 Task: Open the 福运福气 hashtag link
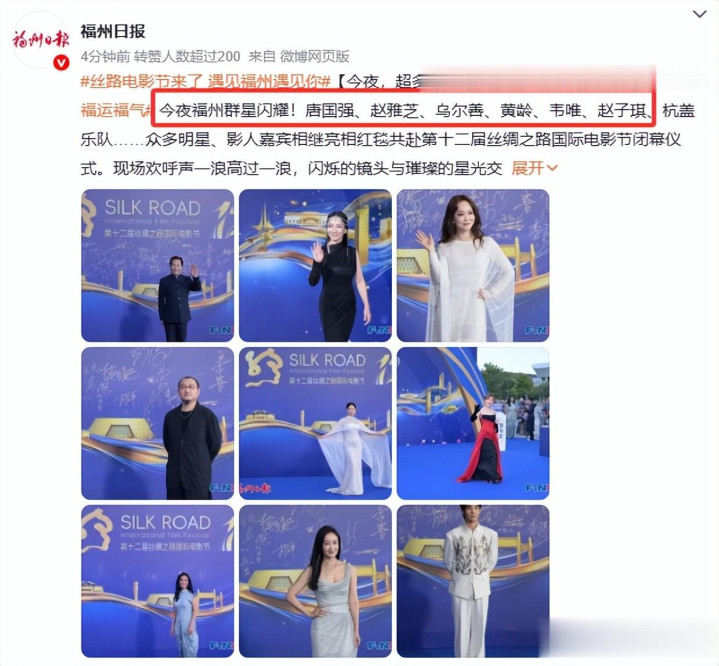[x=116, y=111]
